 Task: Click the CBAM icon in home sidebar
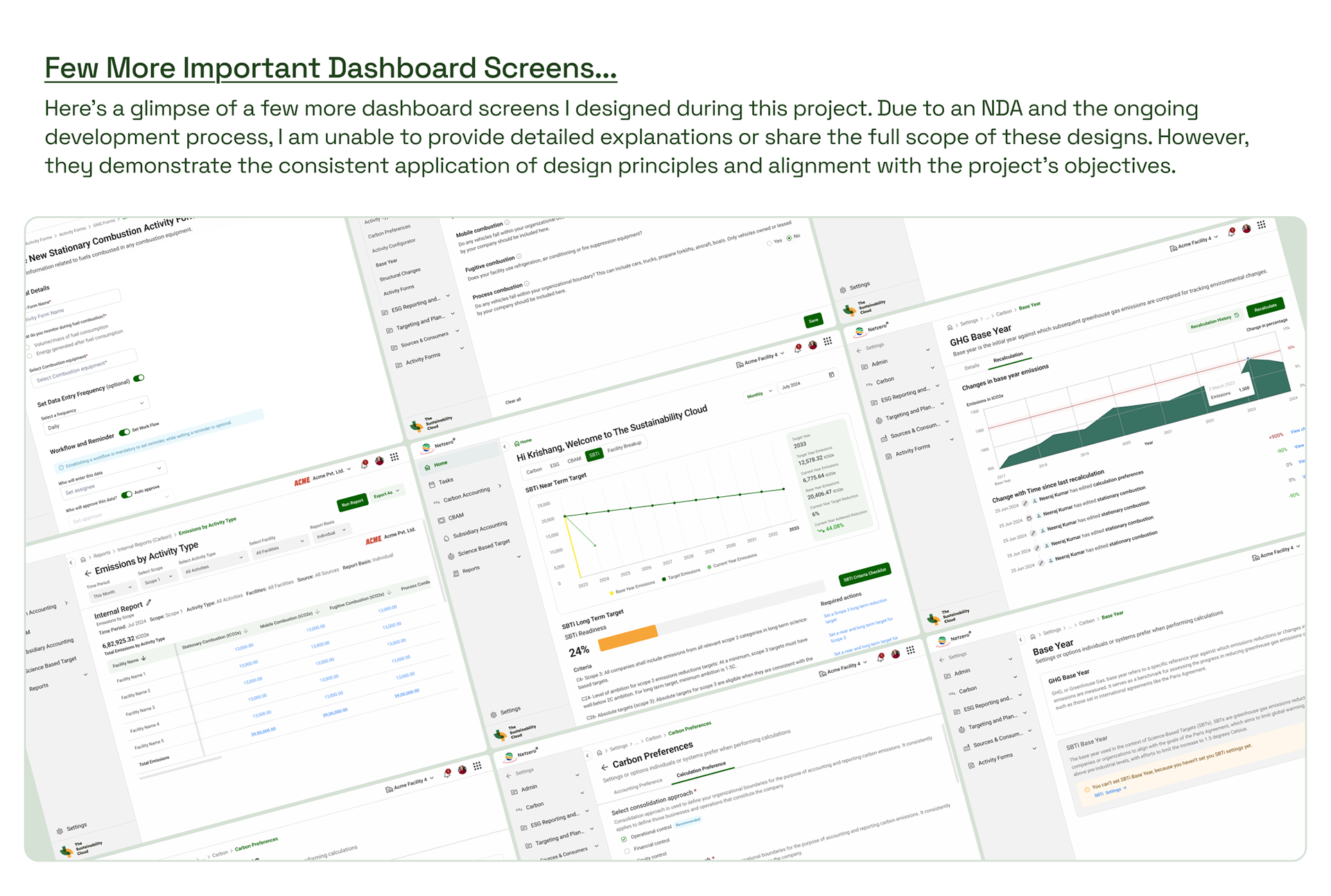pos(442,520)
